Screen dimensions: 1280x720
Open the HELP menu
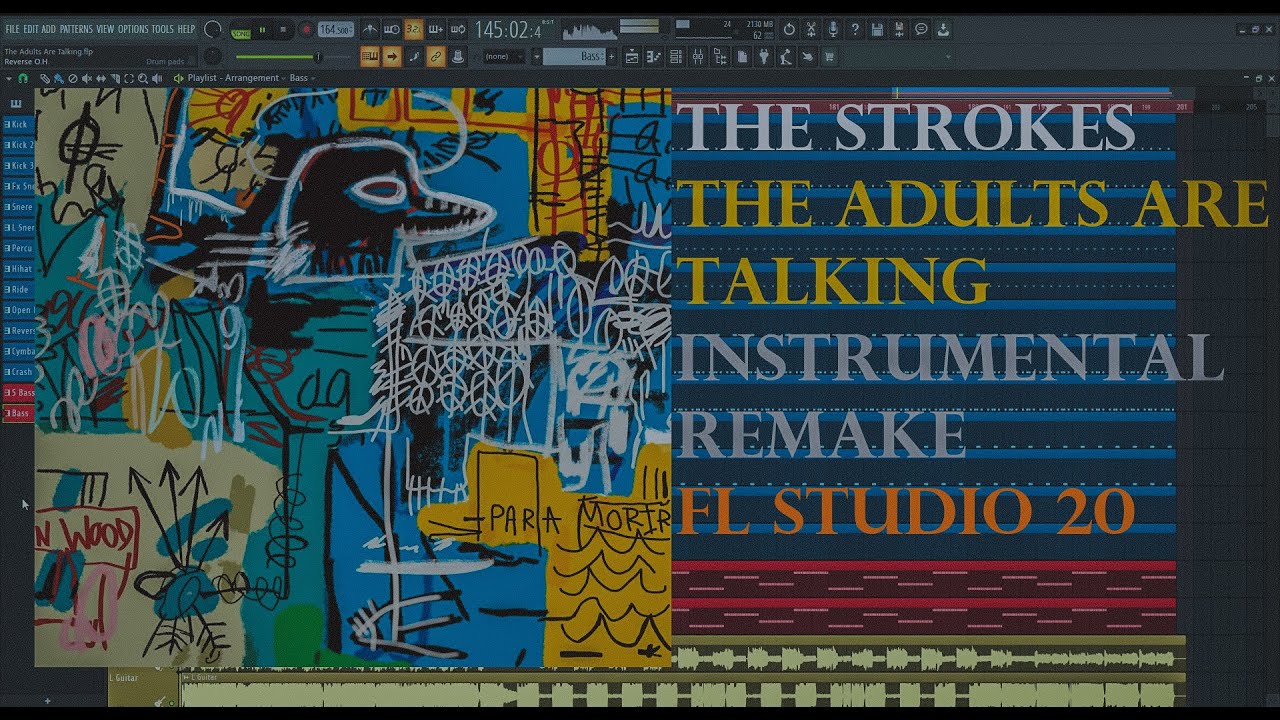coord(186,29)
